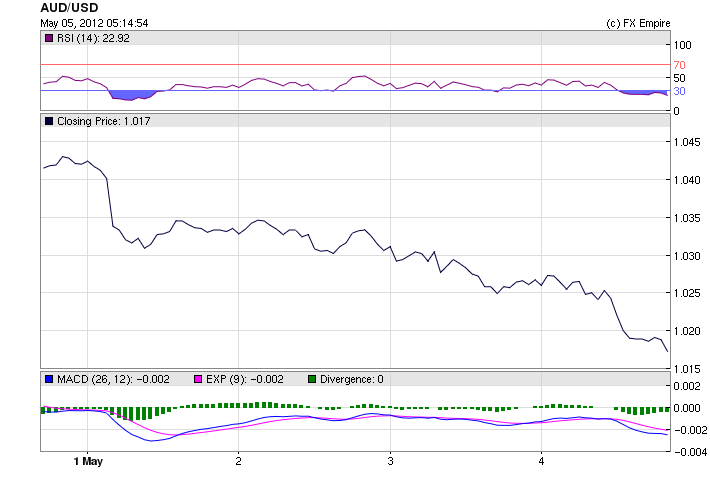The image size is (710, 487).
Task: Click the dark Closing Price legend swatch
Action: pyautogui.click(x=49, y=121)
